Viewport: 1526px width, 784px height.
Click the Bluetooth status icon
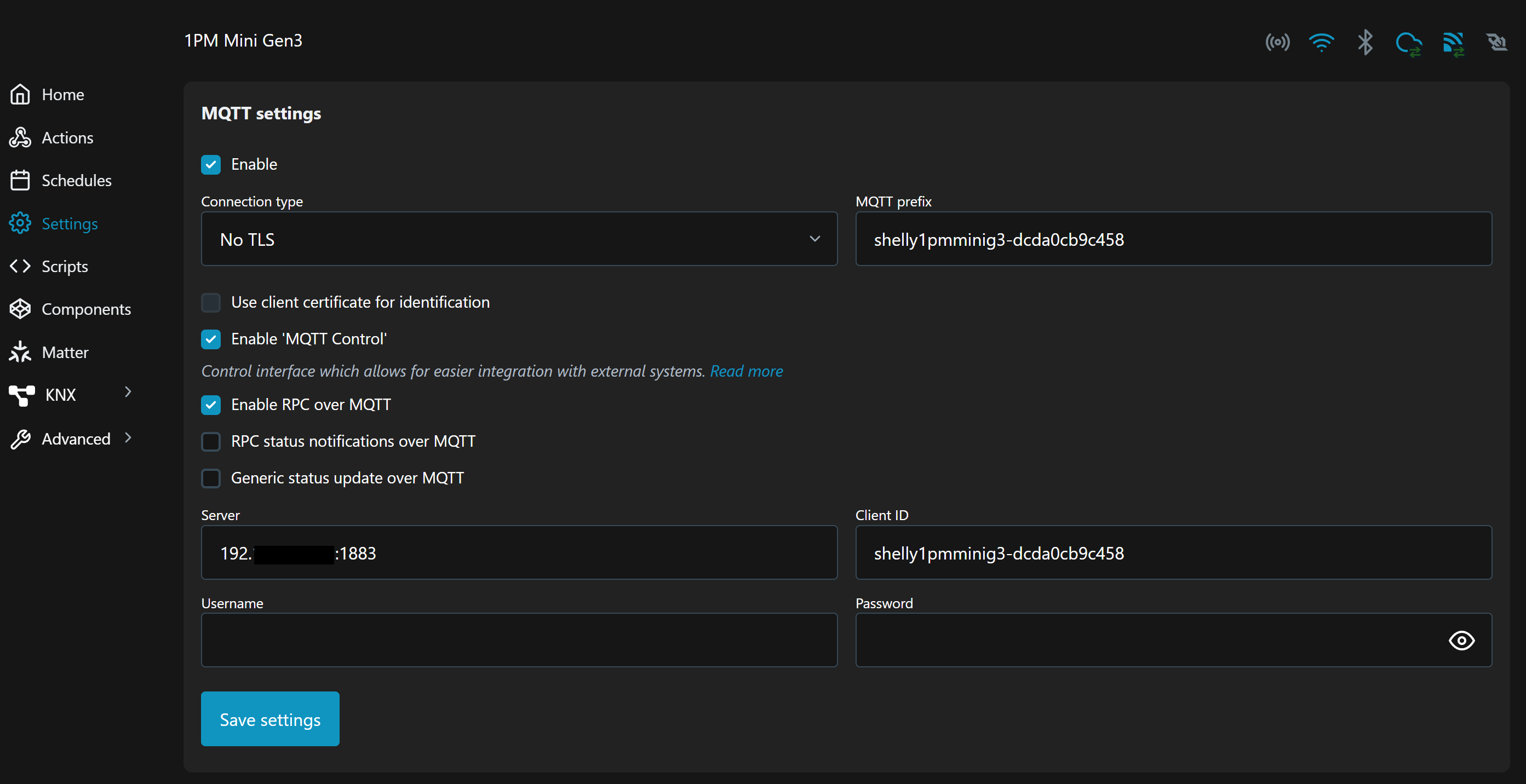tap(1365, 42)
